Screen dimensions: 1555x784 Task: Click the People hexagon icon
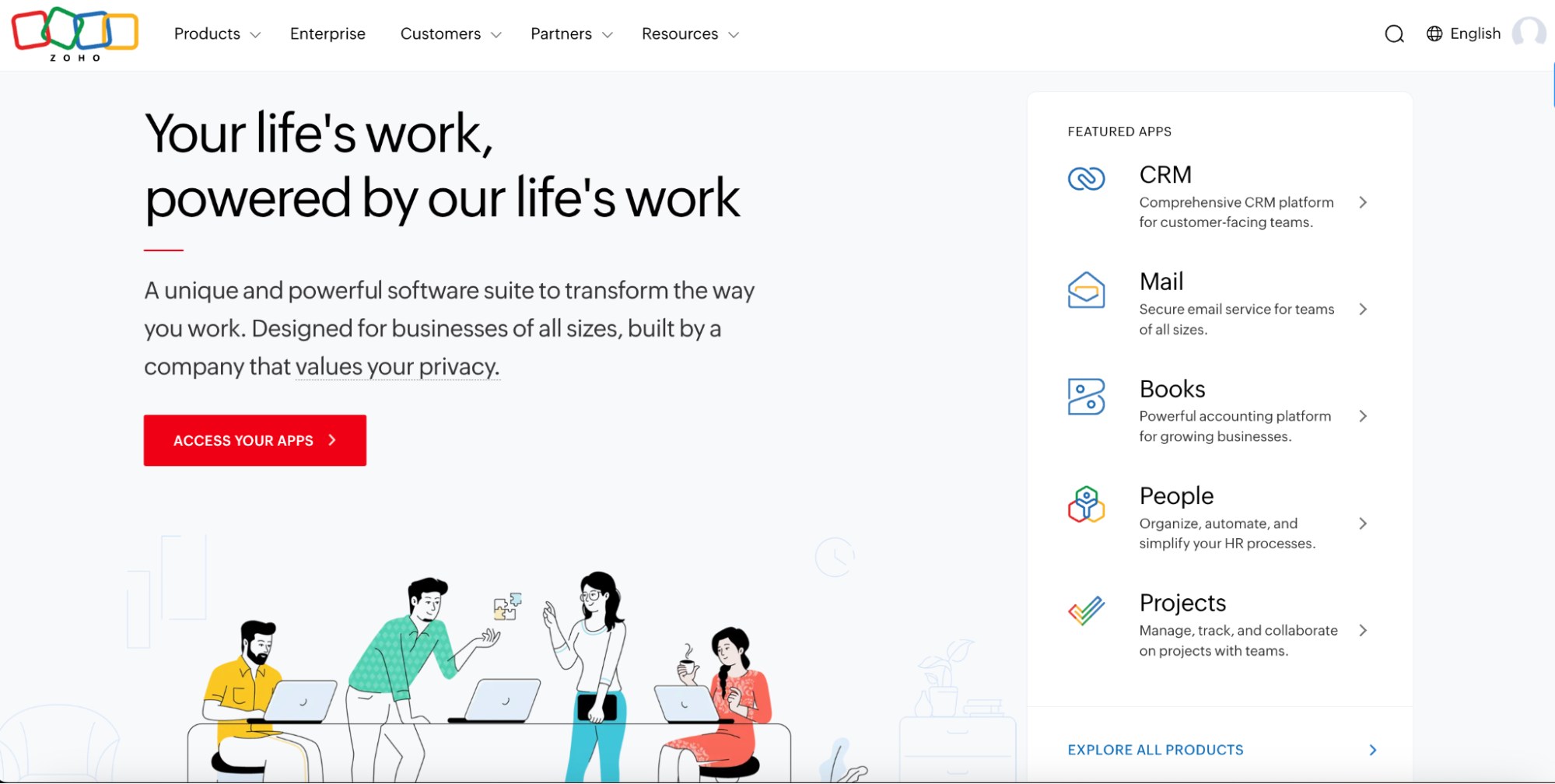point(1084,504)
